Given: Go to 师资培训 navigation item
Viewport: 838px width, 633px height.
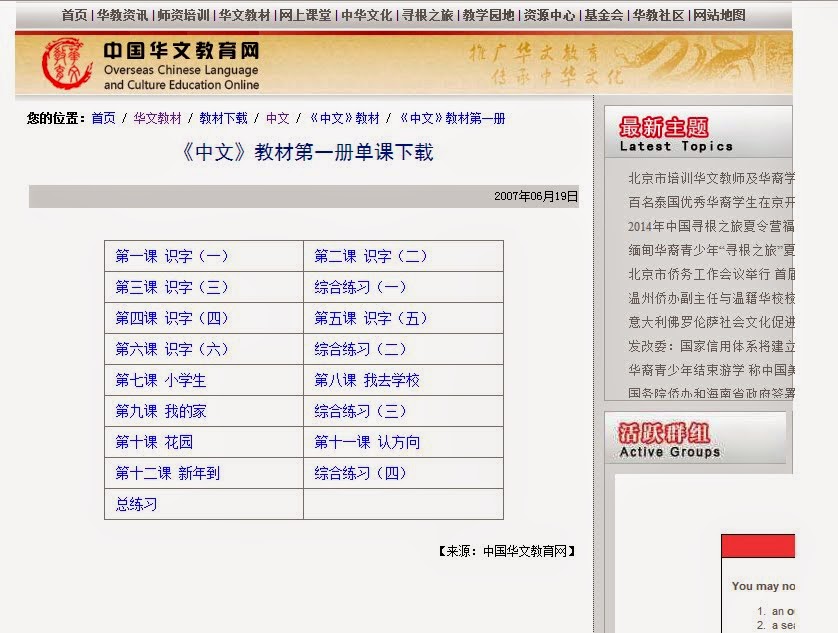Looking at the screenshot, I should pyautogui.click(x=183, y=16).
